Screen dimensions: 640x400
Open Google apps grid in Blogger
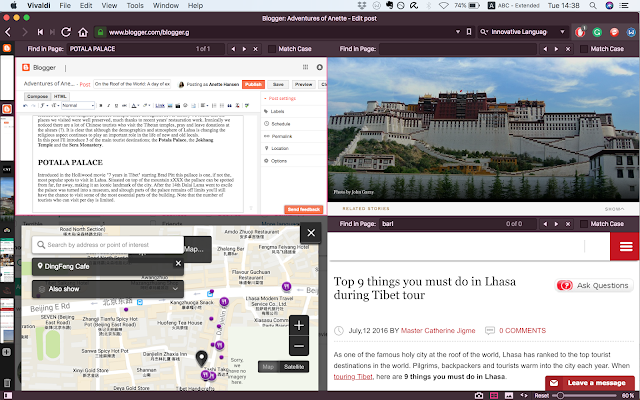tap(305, 67)
